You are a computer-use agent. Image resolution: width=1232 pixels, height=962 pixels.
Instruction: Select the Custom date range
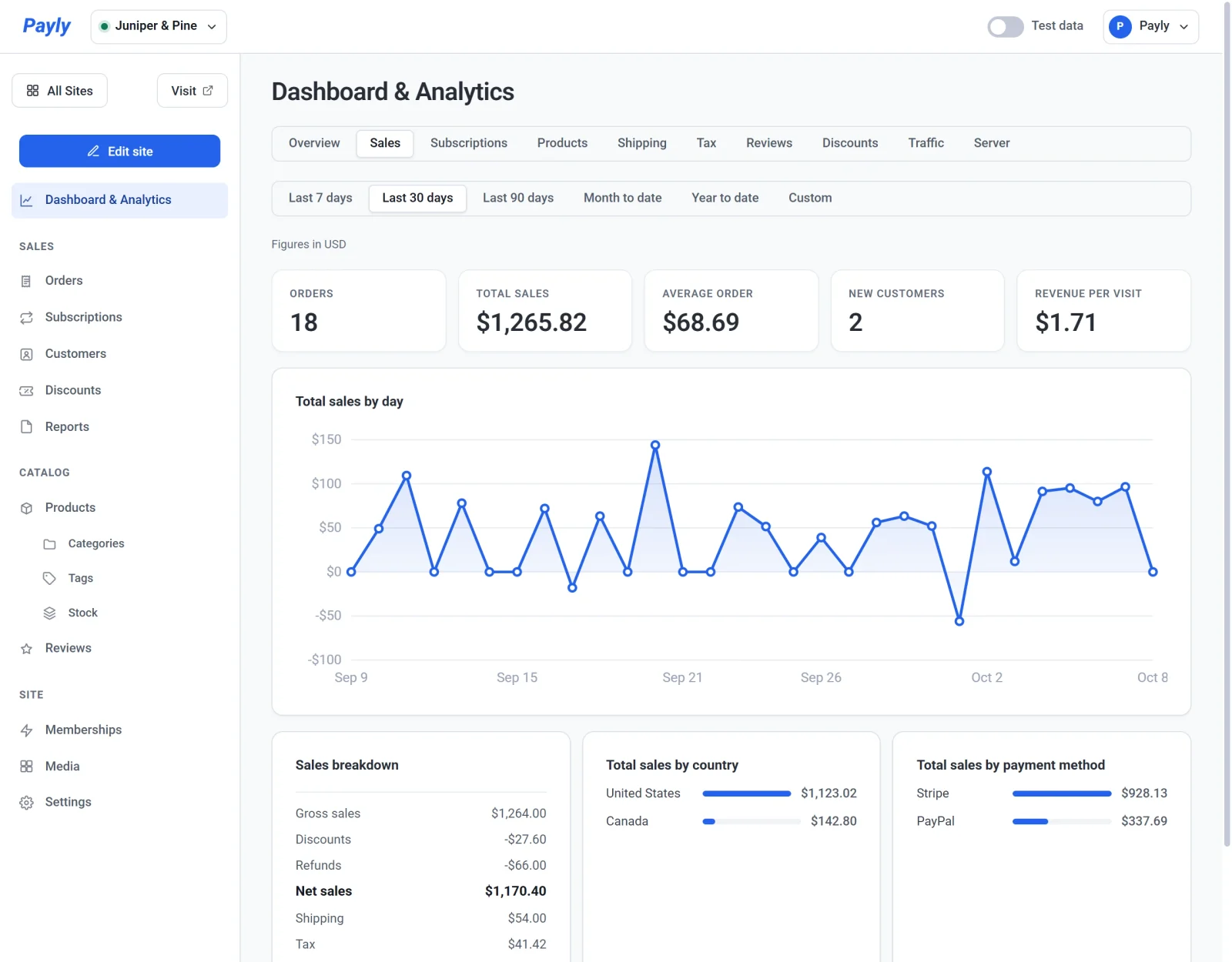810,198
